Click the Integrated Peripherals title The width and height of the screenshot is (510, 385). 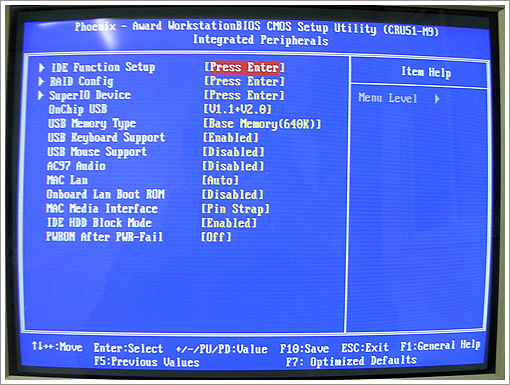click(261, 40)
